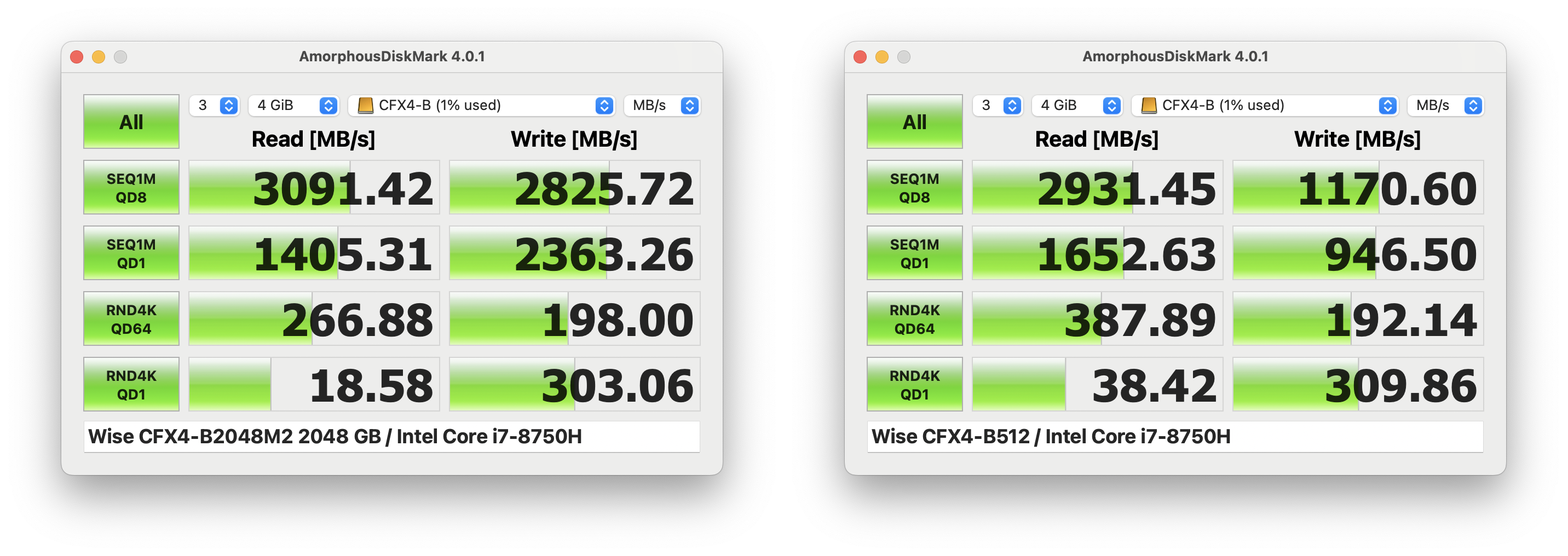This screenshot has width=1568, height=556.
Task: Click the 18.58 read result
Action: 314,385
